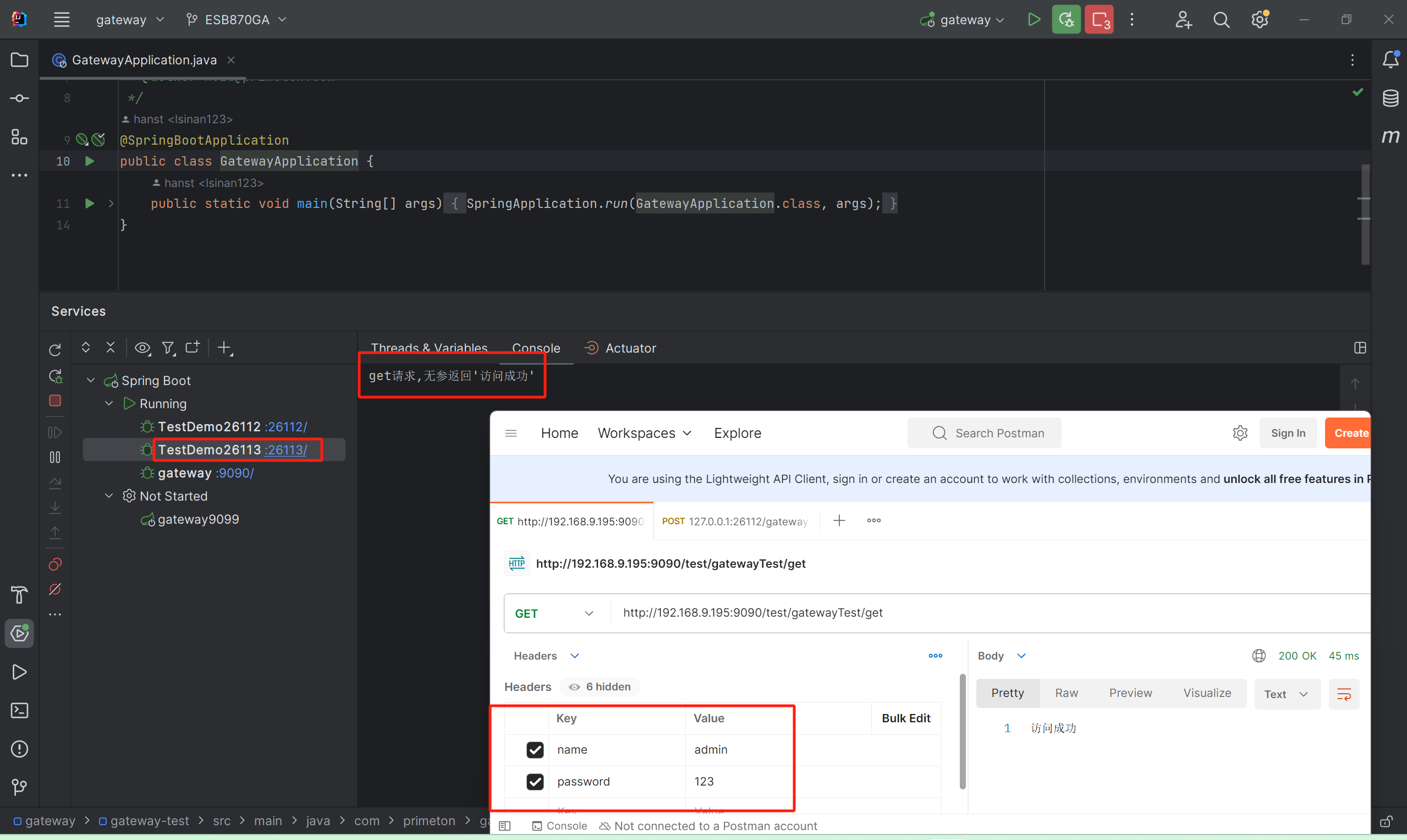
Task: Show the 6 hidden headers
Action: 600,687
